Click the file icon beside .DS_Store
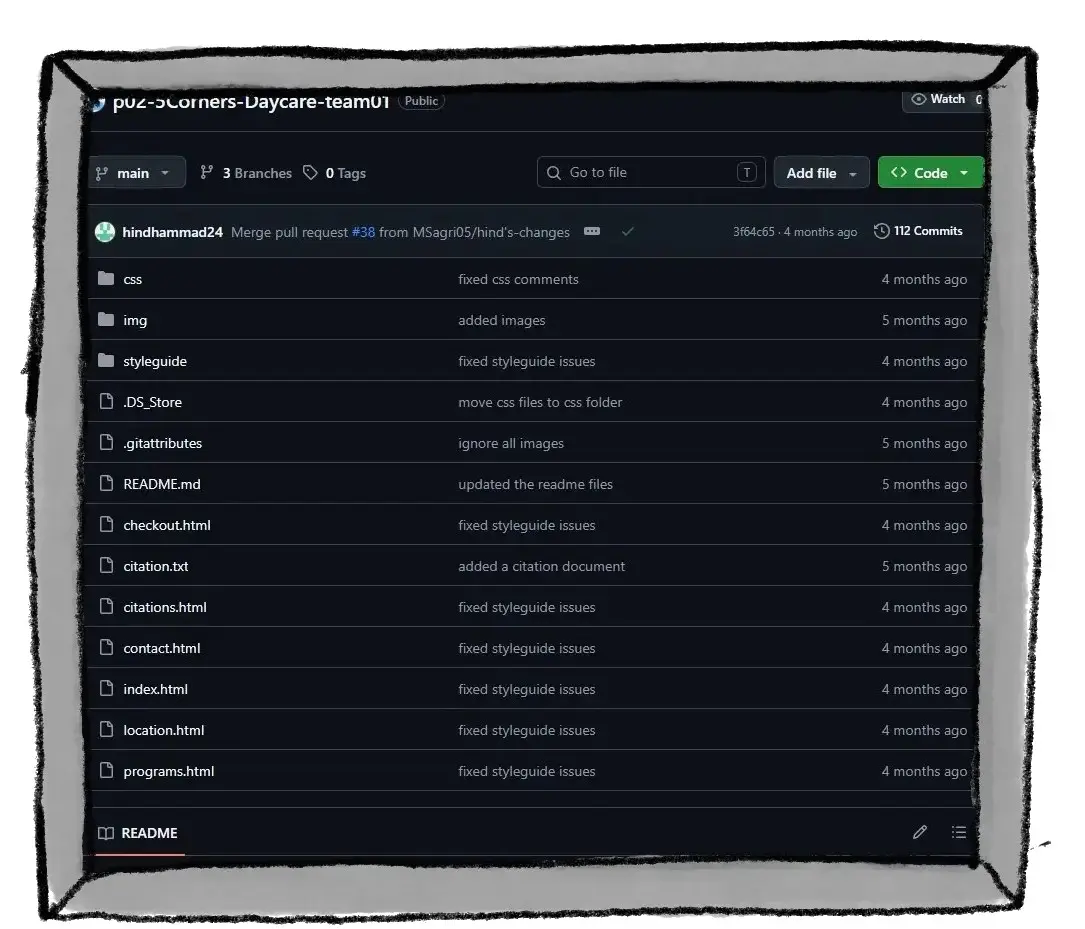 point(106,401)
